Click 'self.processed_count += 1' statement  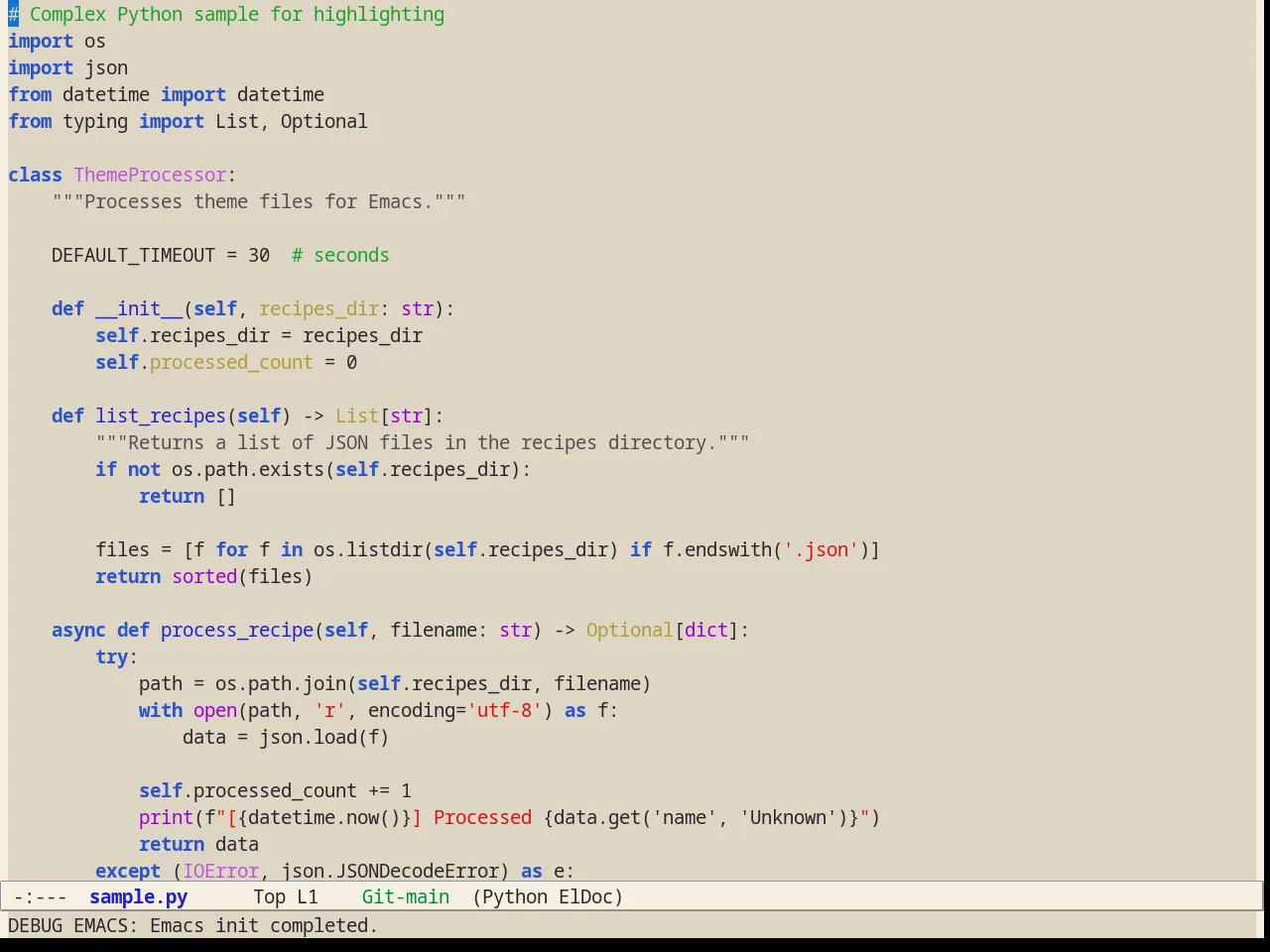275,791
